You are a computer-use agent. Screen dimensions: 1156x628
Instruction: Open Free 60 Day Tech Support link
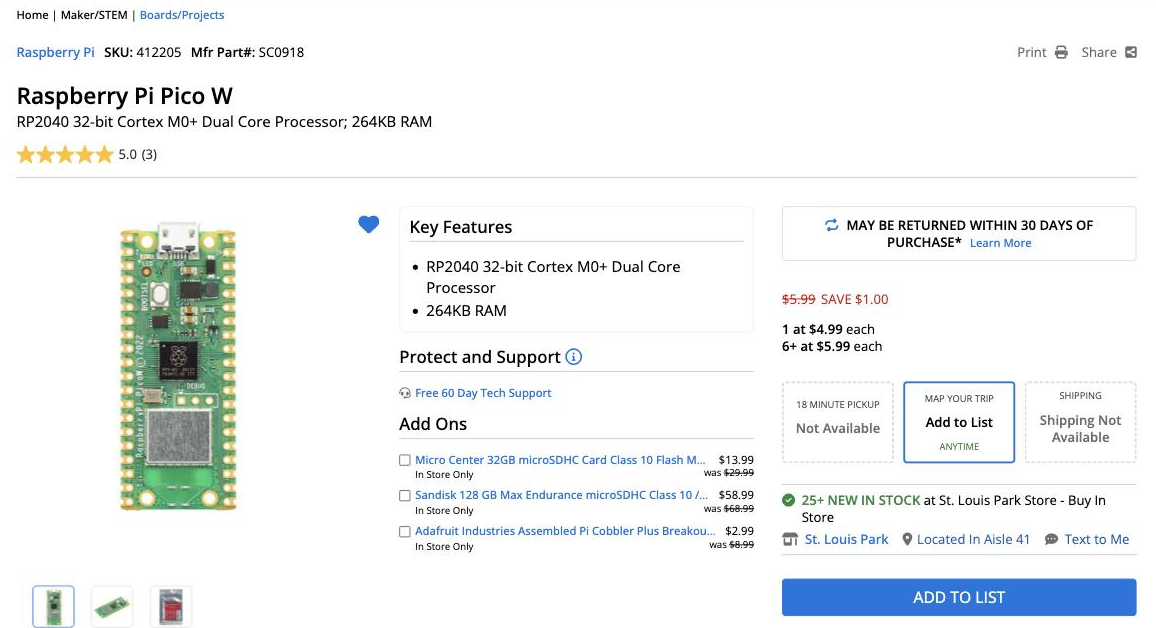[483, 393]
